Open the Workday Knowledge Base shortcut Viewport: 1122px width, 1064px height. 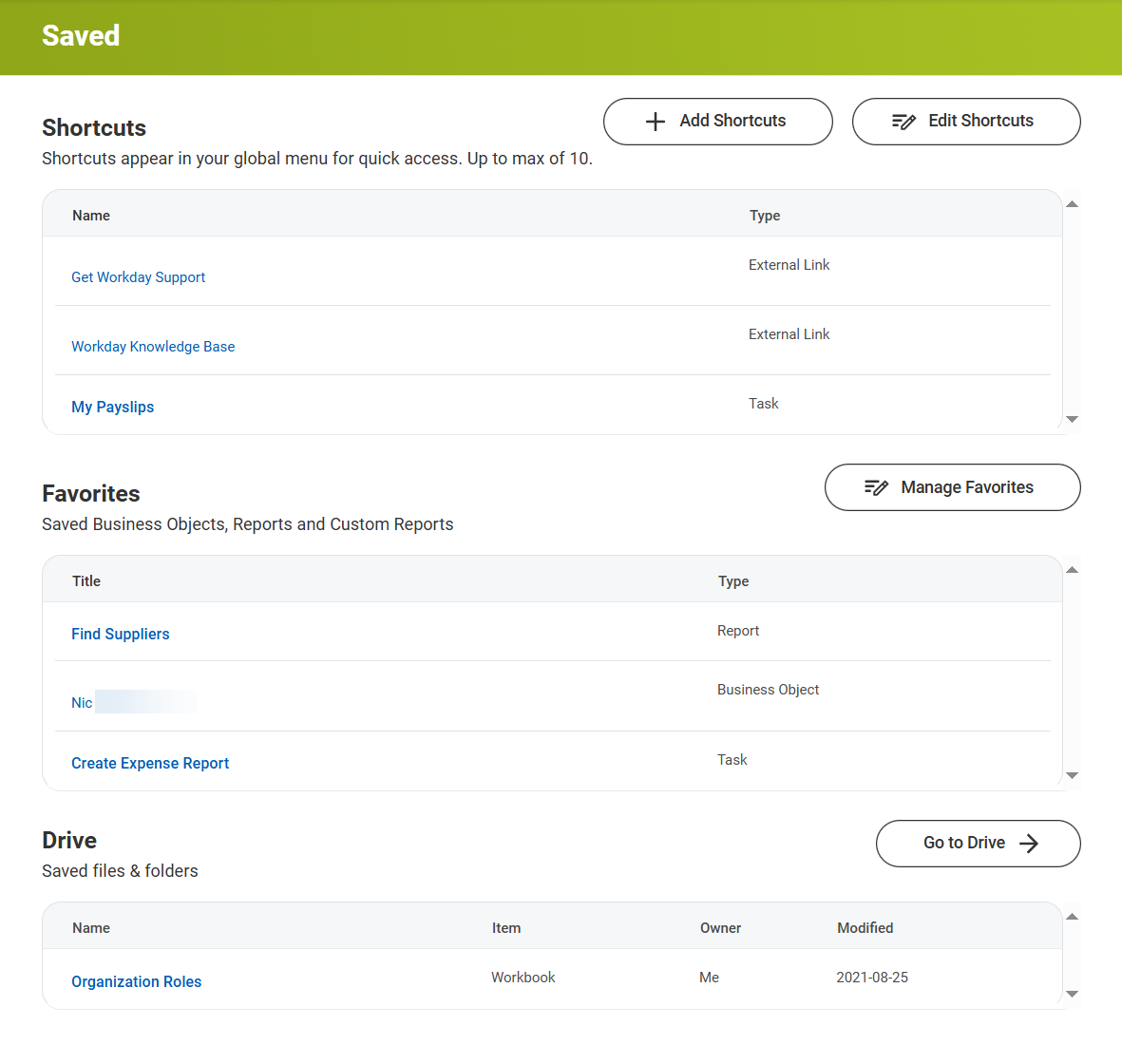pyautogui.click(x=153, y=346)
